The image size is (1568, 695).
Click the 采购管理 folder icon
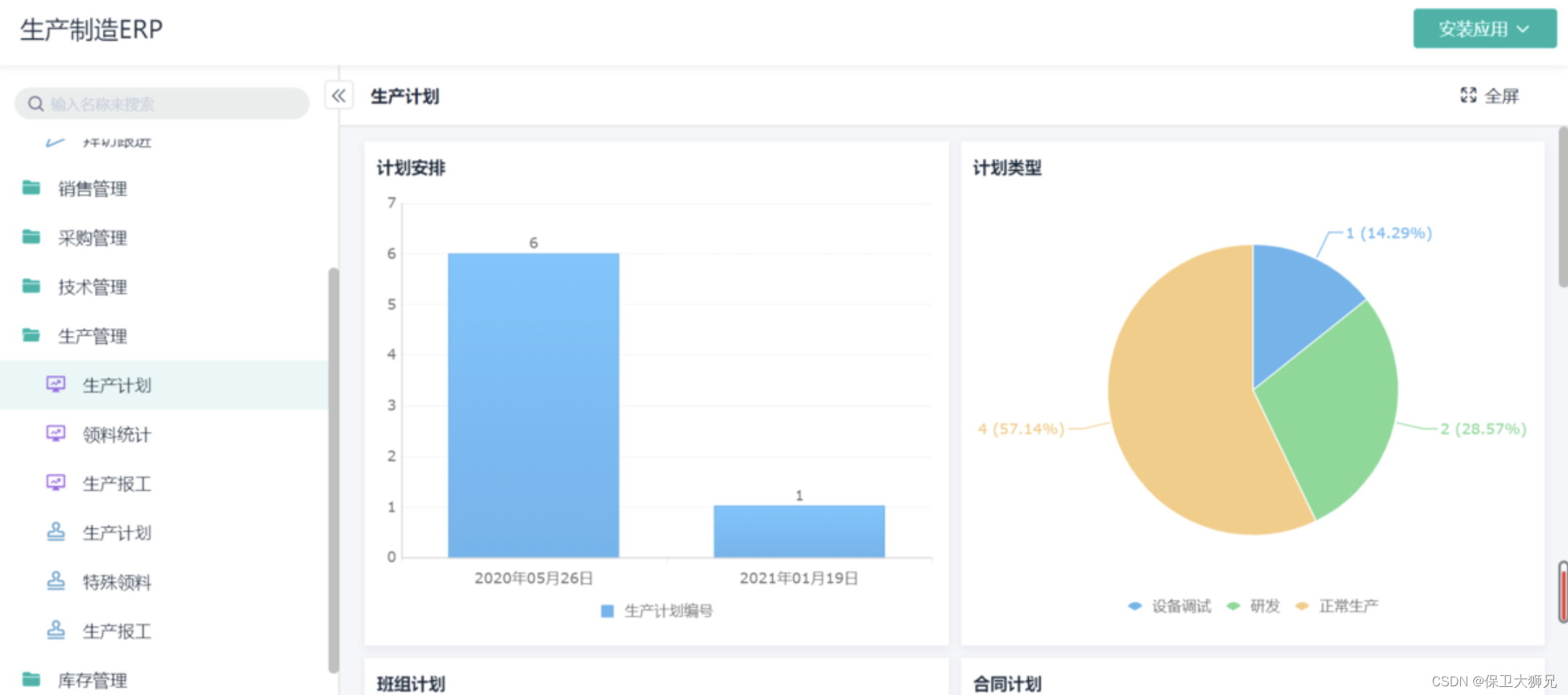[x=31, y=237]
